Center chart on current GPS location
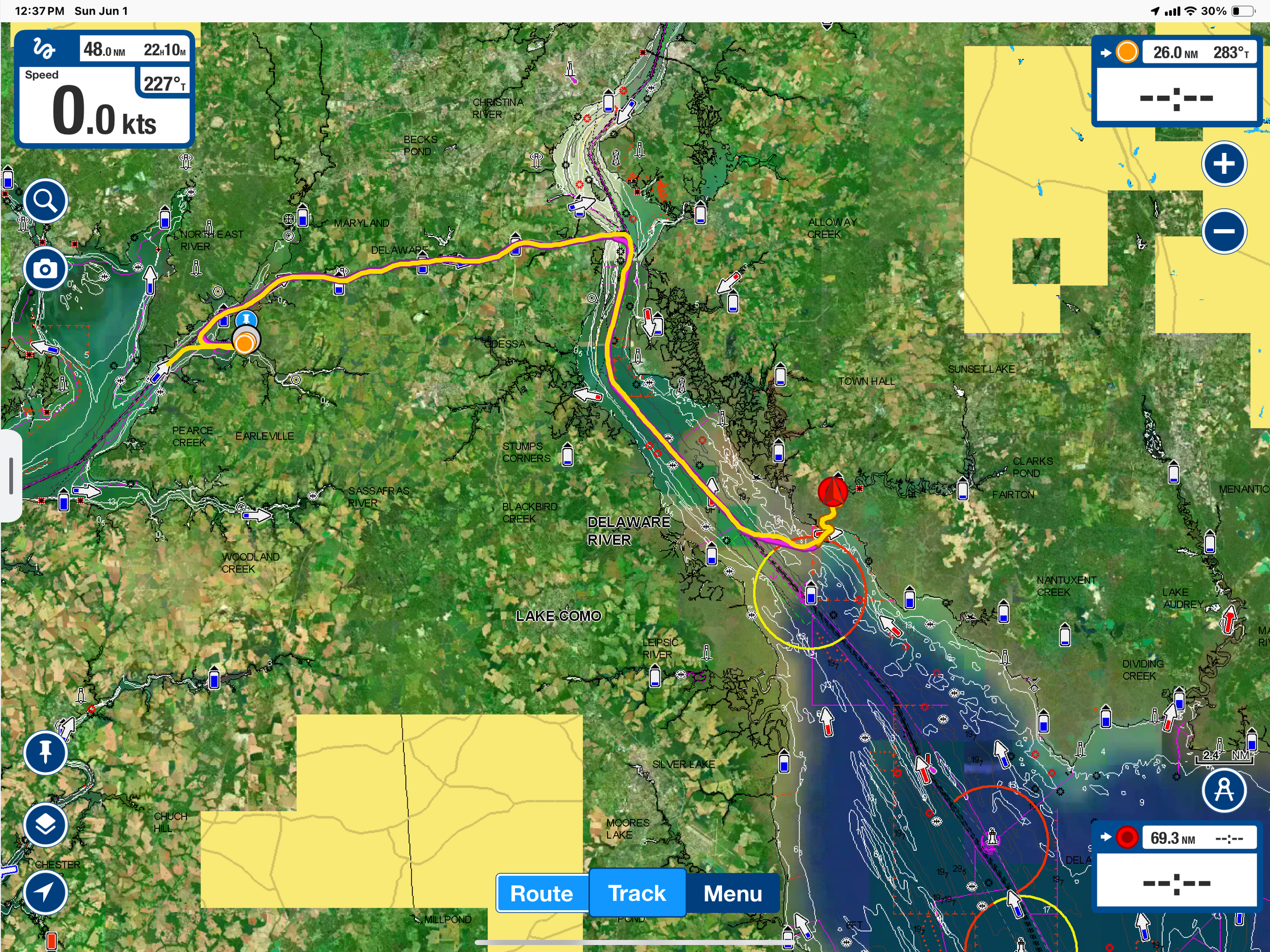 pos(45,892)
